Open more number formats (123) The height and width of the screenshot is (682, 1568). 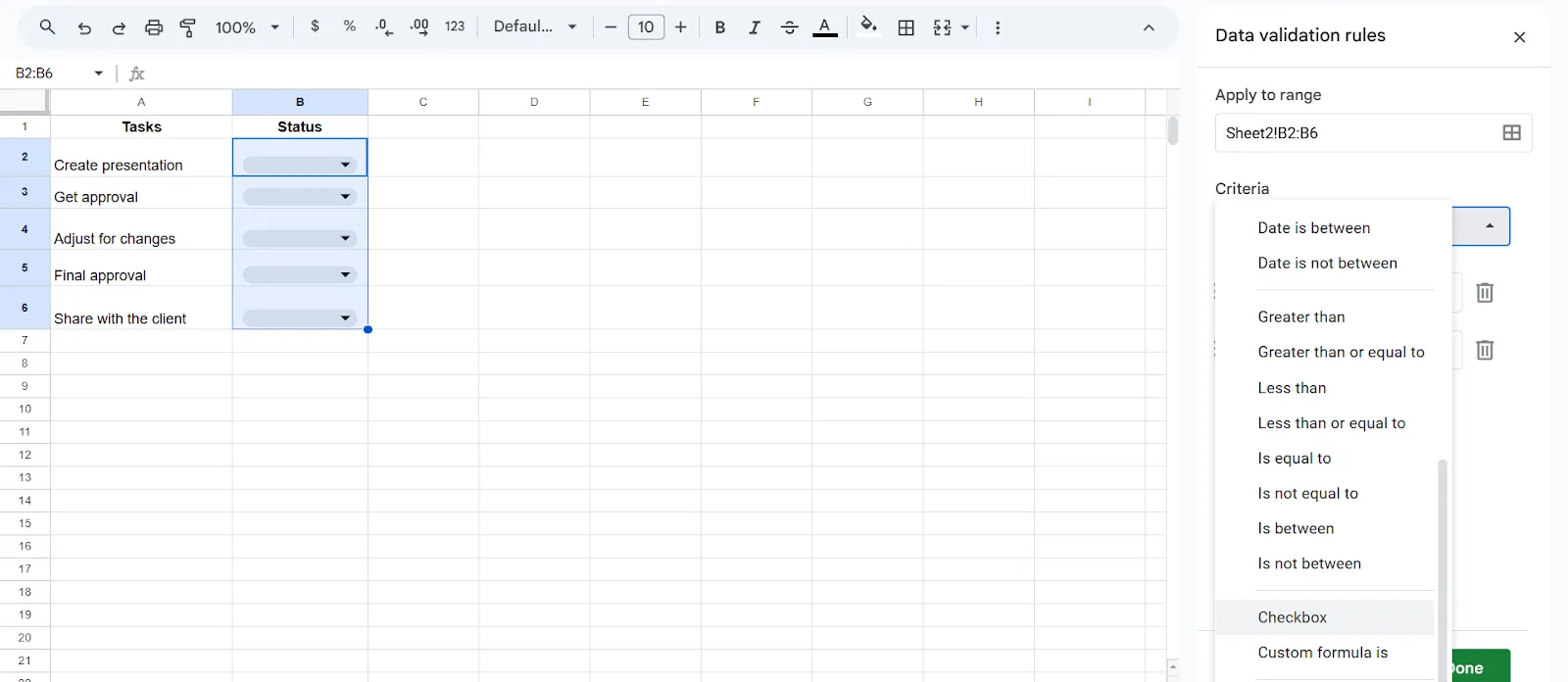click(455, 26)
